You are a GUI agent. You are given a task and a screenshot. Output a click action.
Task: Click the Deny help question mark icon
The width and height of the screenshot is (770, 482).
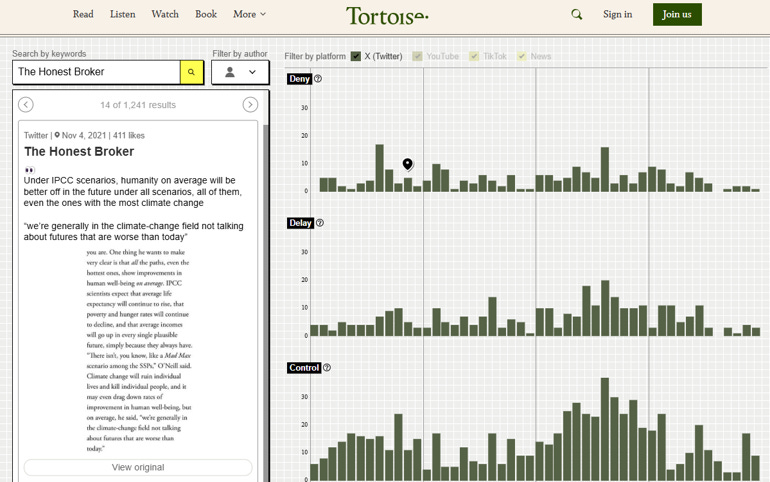[x=318, y=79]
